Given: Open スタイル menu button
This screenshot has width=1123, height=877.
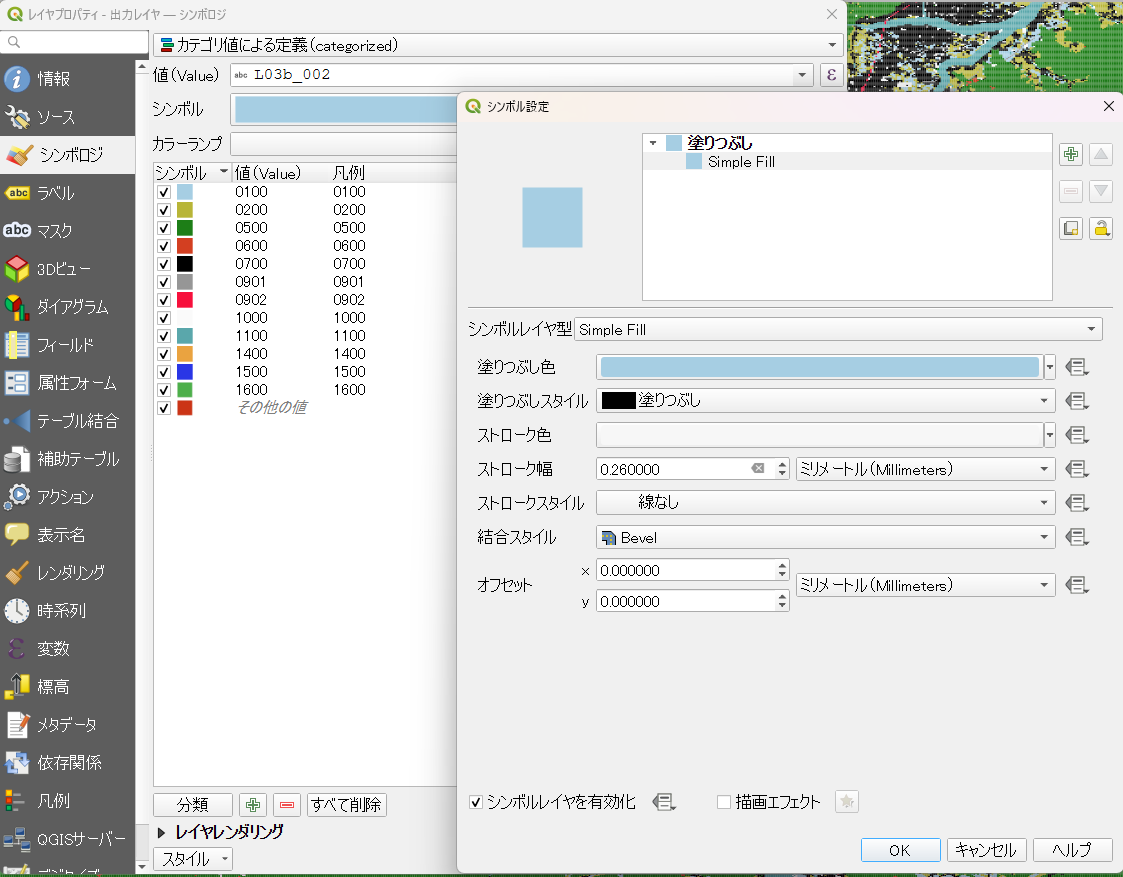Looking at the screenshot, I should click(193, 858).
